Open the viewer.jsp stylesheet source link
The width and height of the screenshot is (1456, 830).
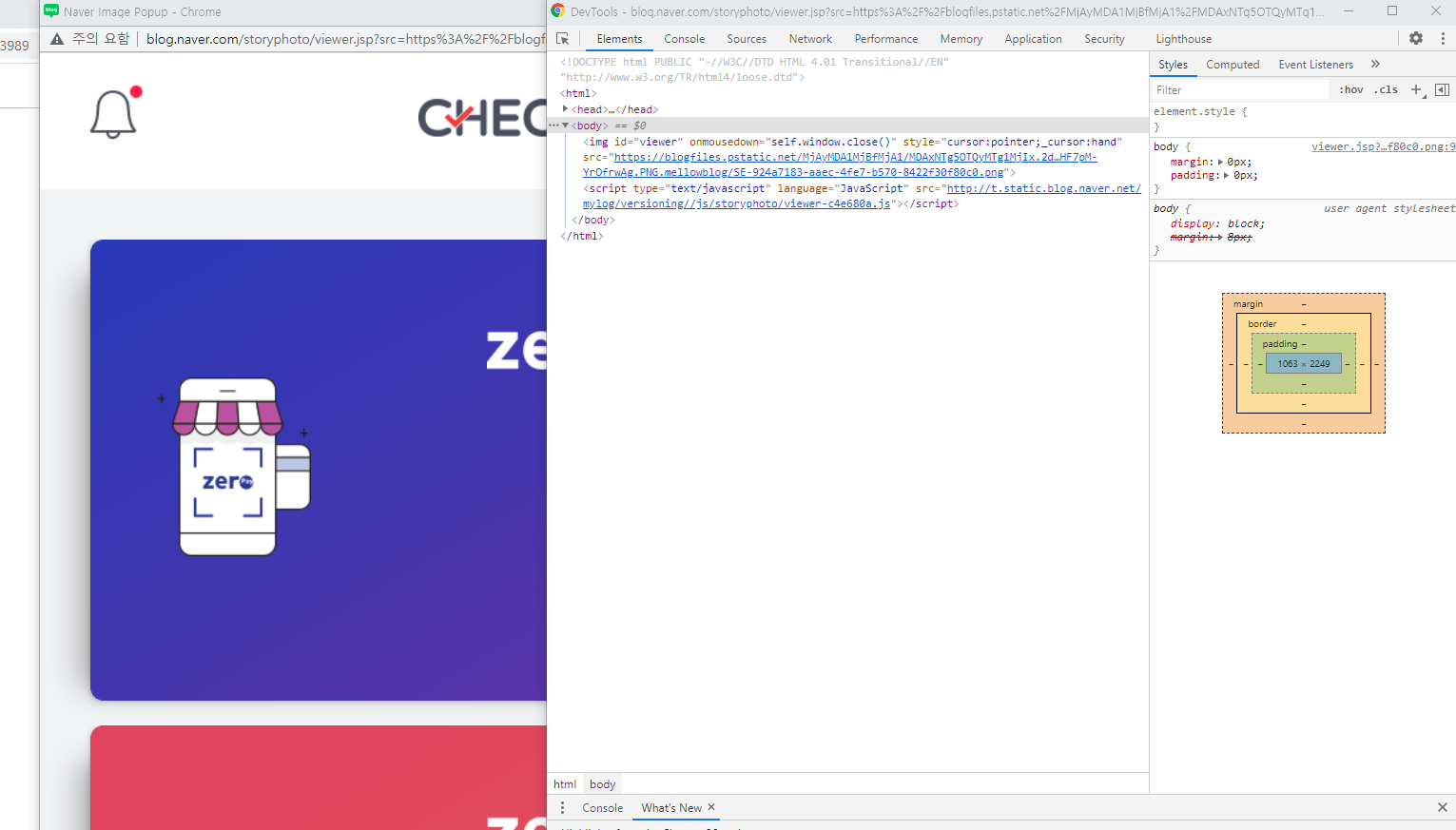click(x=1383, y=146)
